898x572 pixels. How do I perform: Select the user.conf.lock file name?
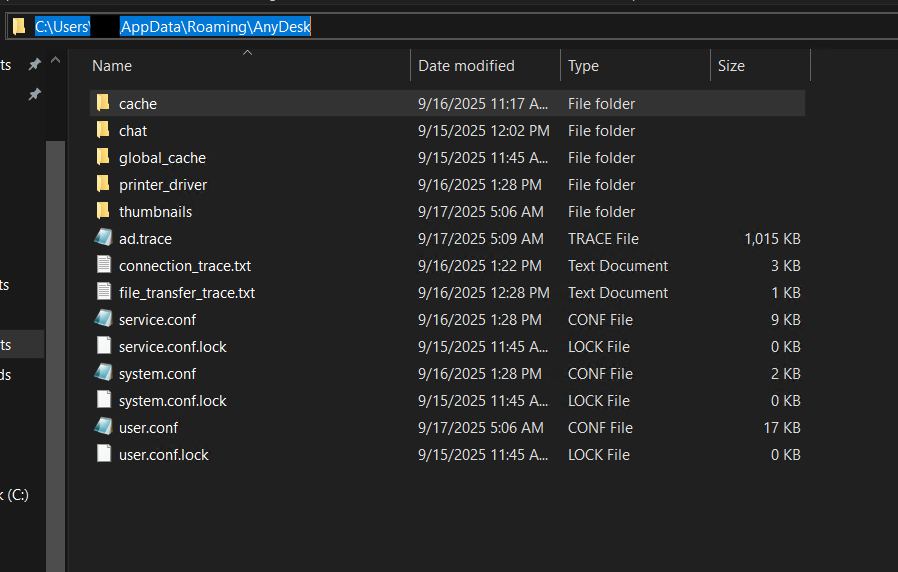click(x=163, y=455)
